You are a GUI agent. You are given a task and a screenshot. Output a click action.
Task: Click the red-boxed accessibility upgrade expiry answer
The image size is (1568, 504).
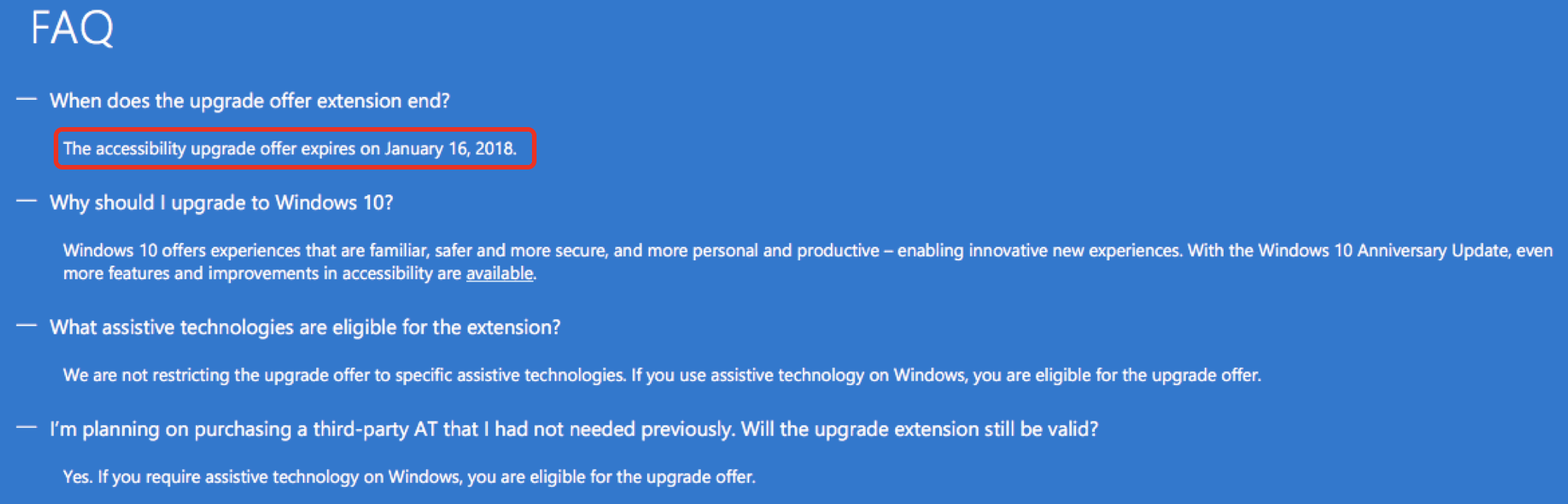(295, 148)
